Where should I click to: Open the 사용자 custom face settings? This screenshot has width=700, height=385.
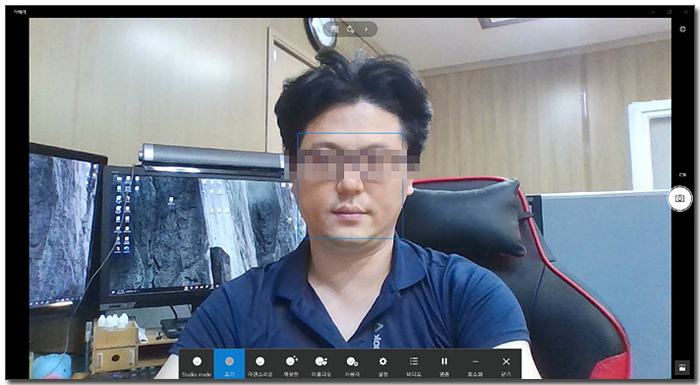coord(352,364)
